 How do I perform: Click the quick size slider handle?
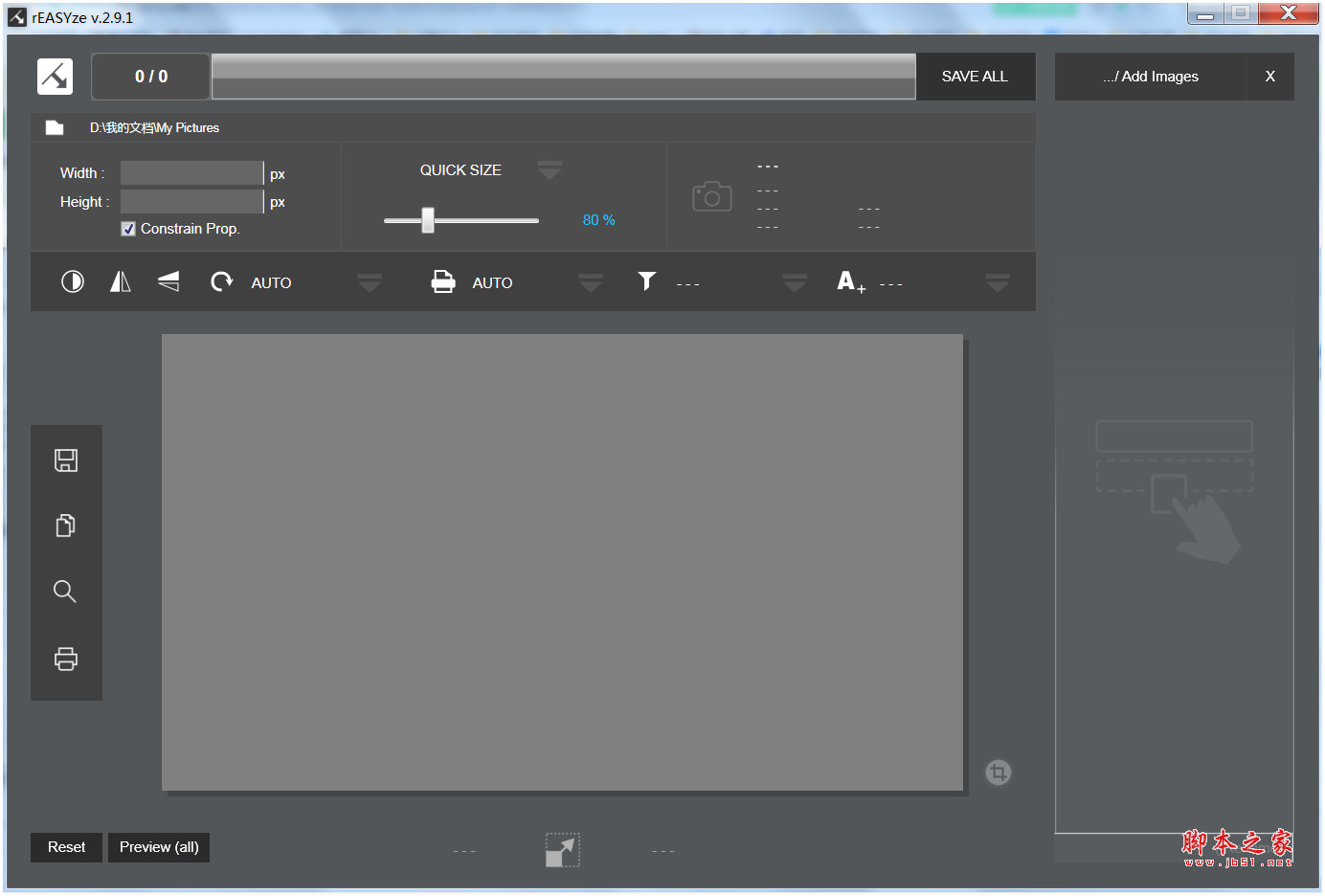(x=428, y=220)
